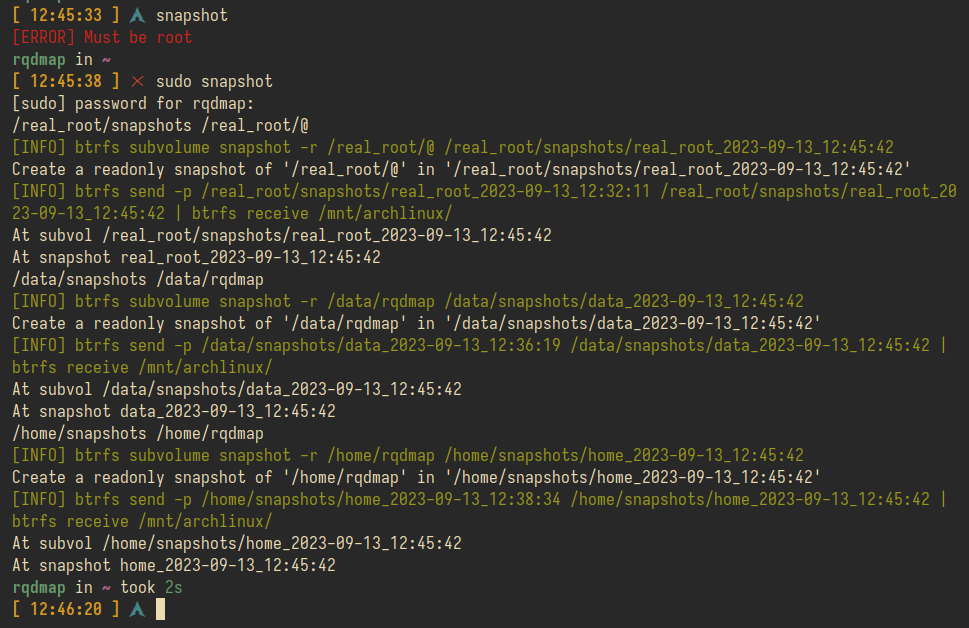Click the "Create a readonly snapshot of '/real_root/@'" line
This screenshot has width=969, height=628.
coord(461,169)
